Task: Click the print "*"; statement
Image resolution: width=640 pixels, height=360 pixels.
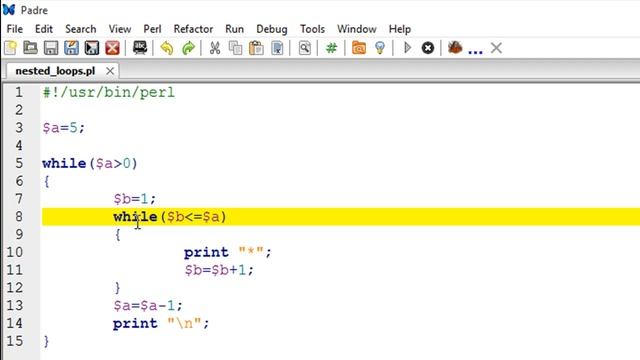Action: pyautogui.click(x=227, y=252)
